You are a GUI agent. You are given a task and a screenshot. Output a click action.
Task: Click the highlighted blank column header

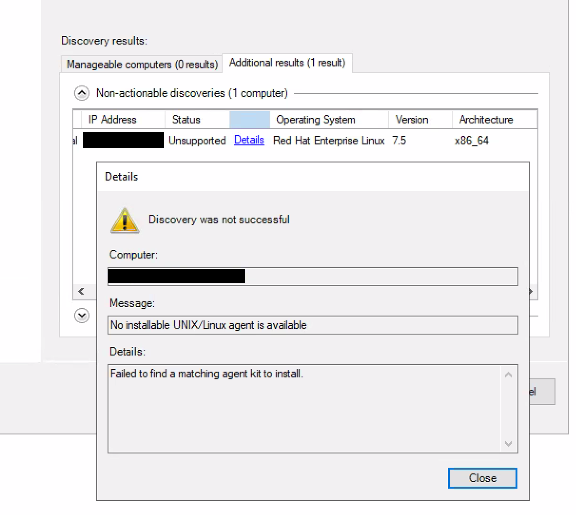pyautogui.click(x=249, y=120)
